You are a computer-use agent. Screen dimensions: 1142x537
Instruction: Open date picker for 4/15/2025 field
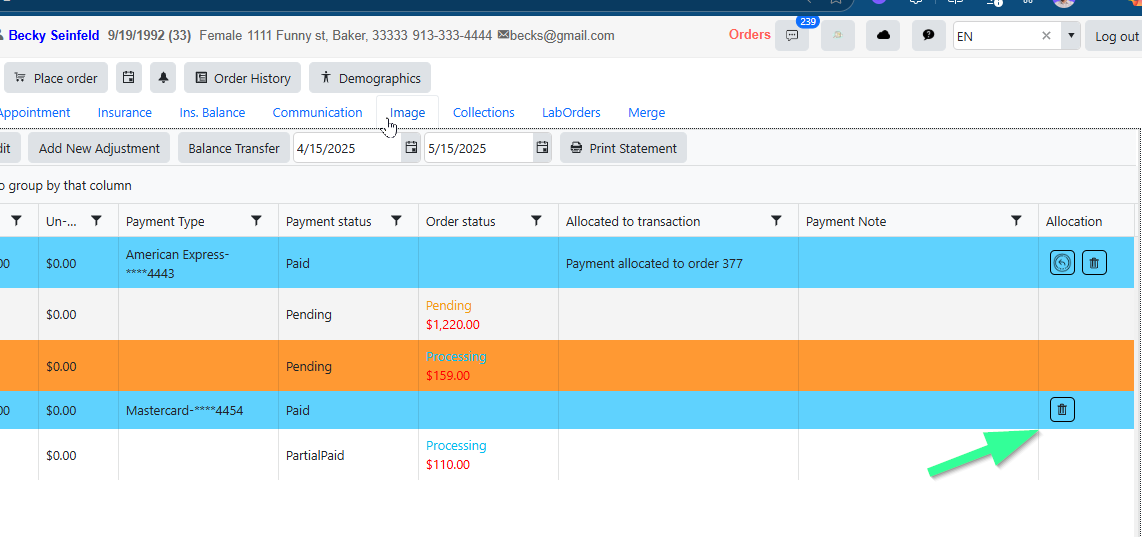point(411,148)
